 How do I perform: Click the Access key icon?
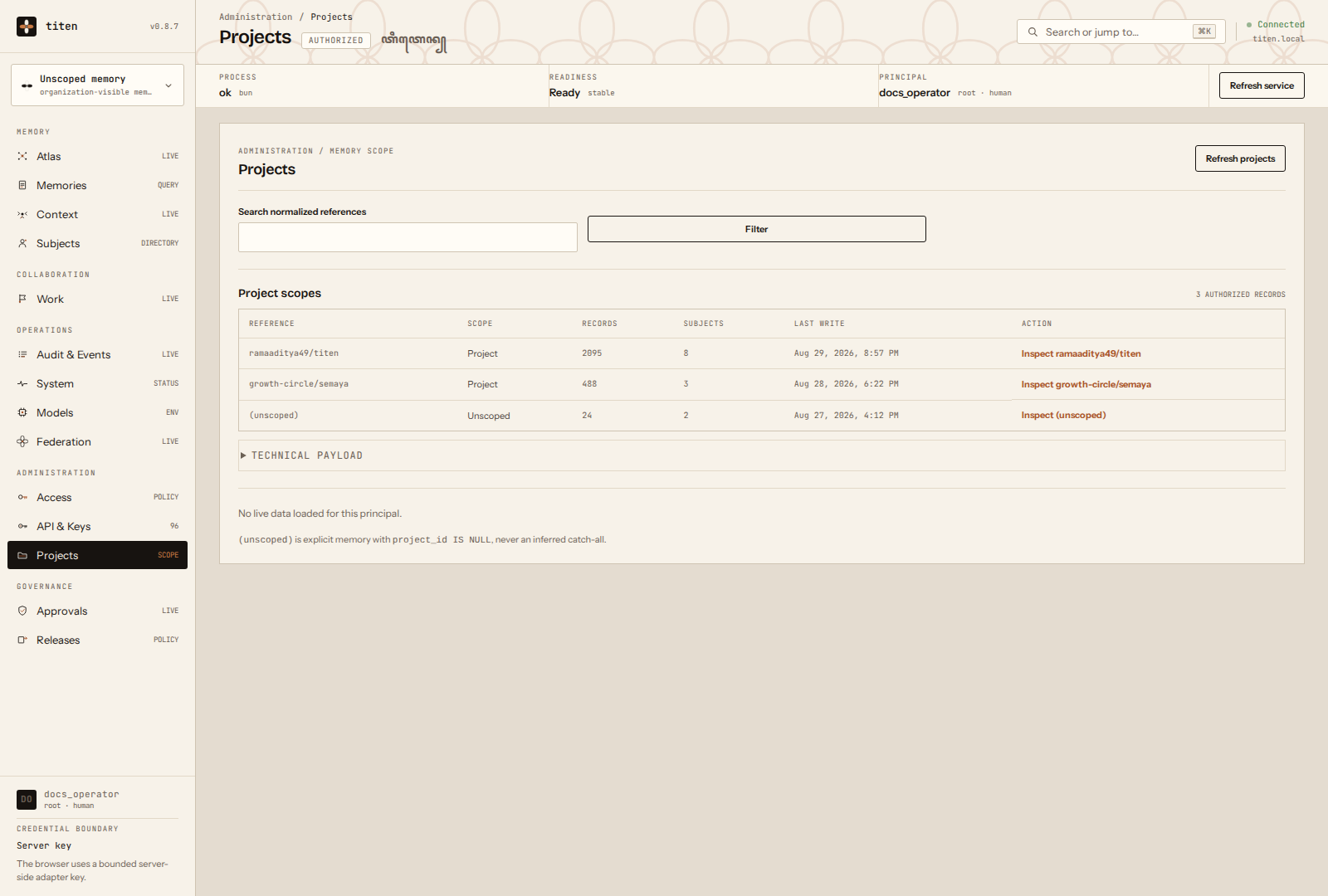[22, 497]
